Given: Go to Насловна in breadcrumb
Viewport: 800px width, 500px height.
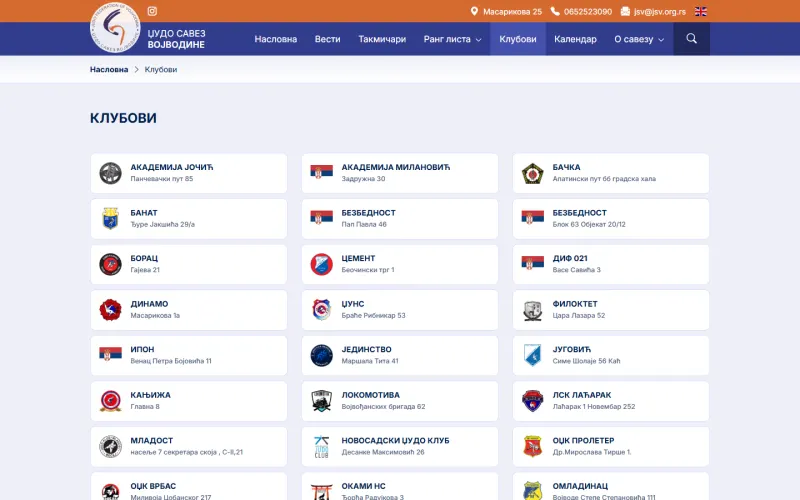Looking at the screenshot, I should tap(109, 69).
